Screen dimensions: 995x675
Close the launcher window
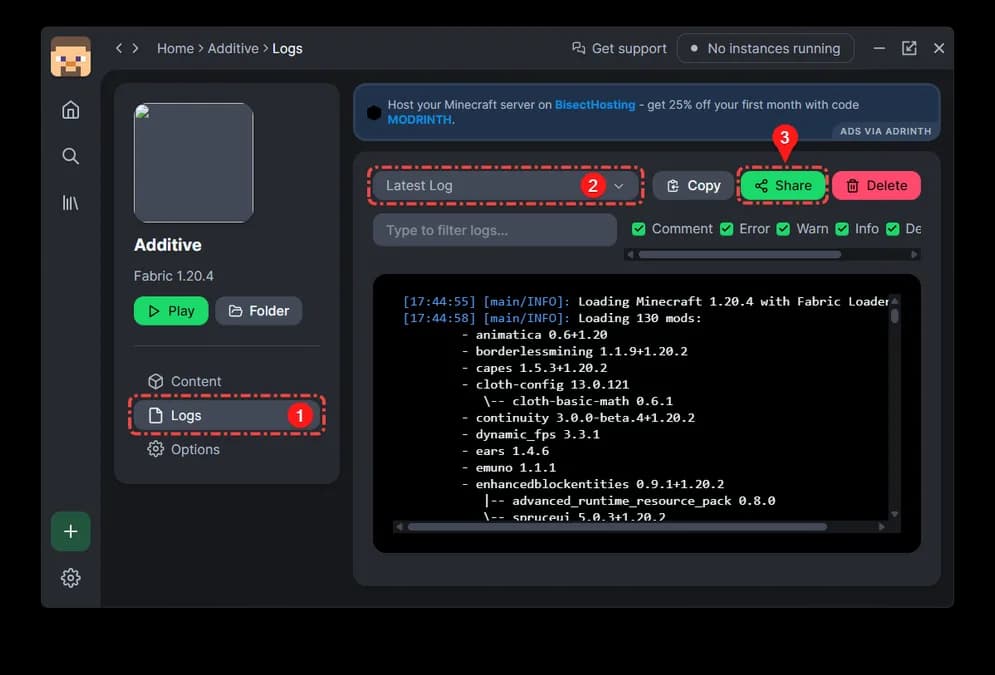[939, 48]
